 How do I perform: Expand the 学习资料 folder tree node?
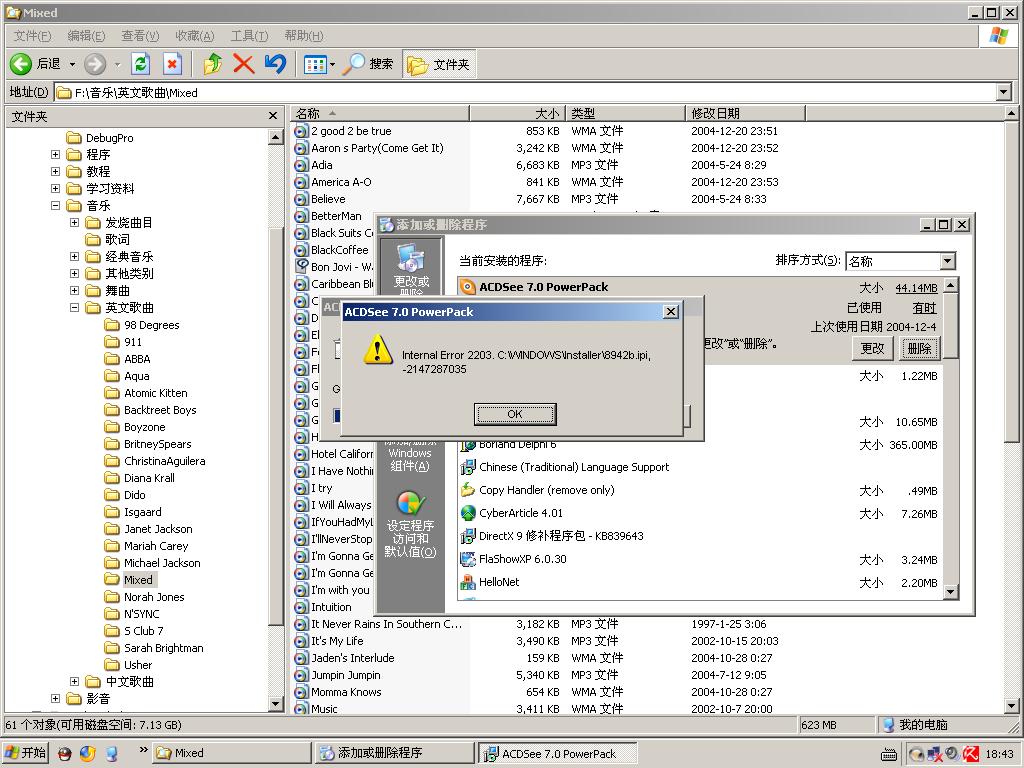[x=56, y=189]
